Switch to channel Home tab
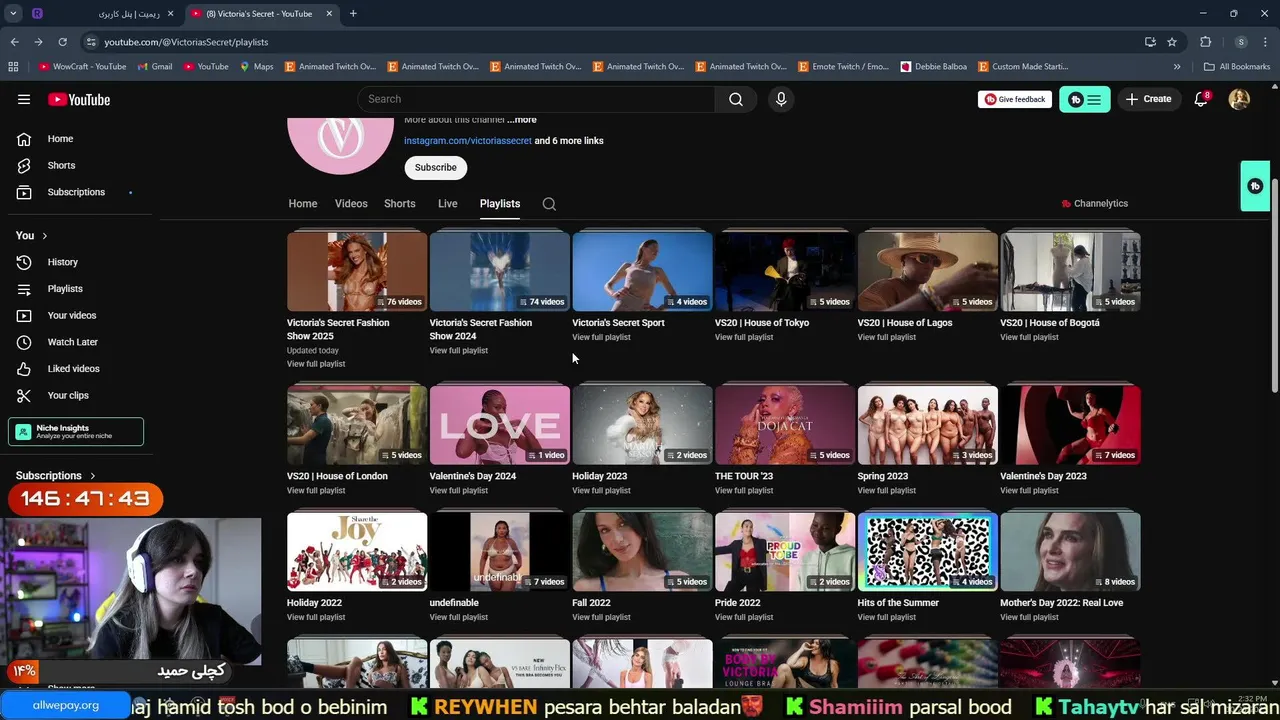Image resolution: width=1280 pixels, height=720 pixels. point(303,203)
